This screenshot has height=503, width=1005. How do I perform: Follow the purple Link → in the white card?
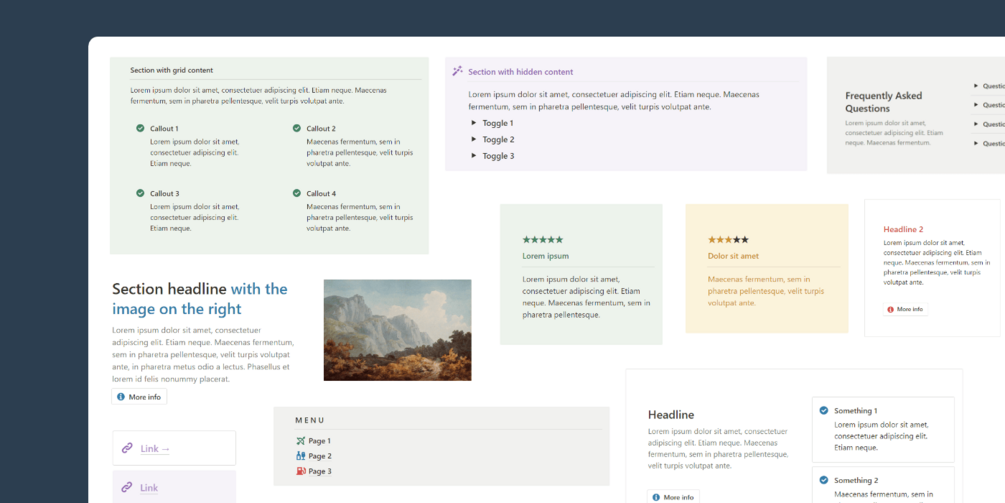click(155, 449)
